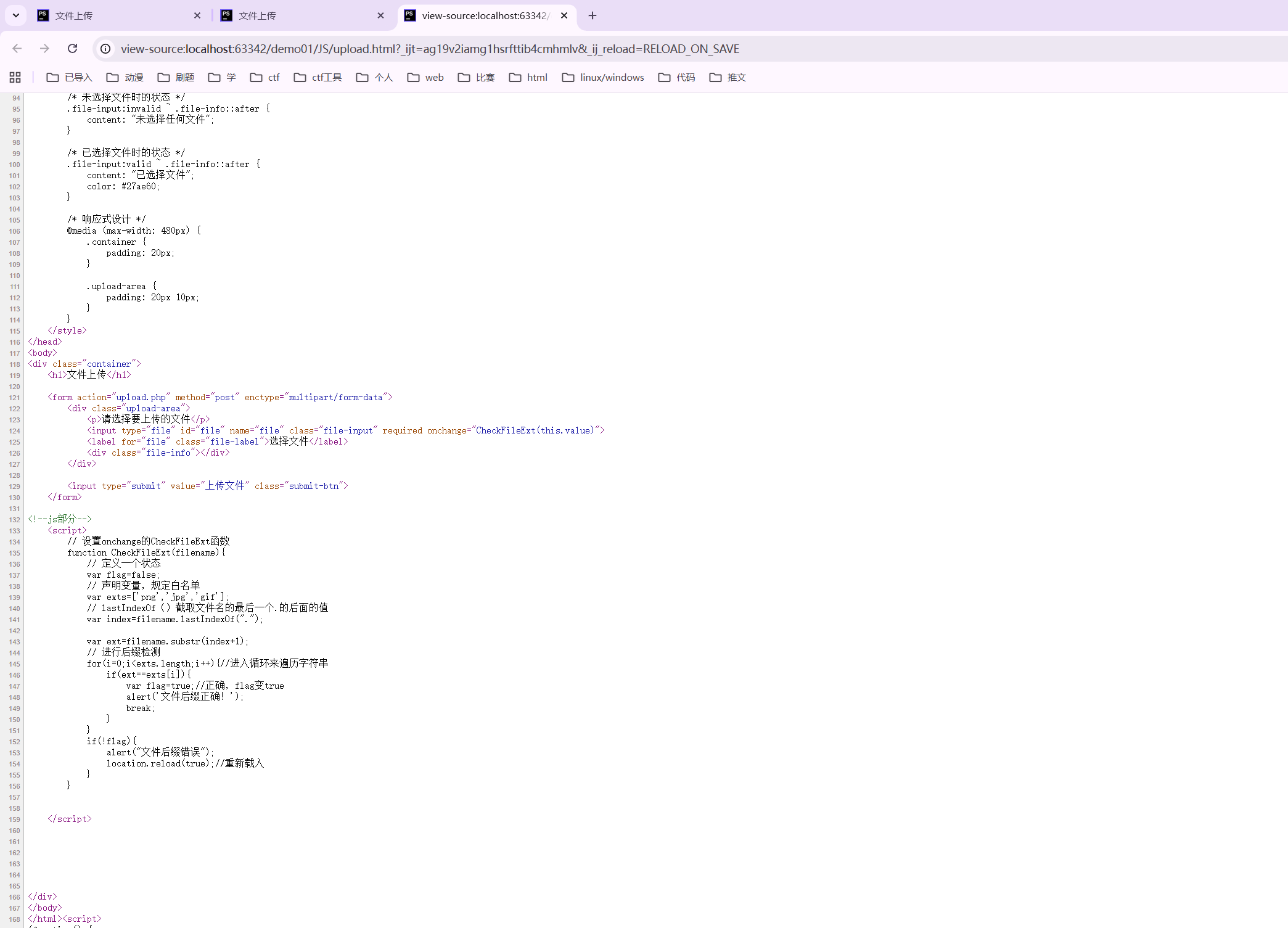Open the linux/windows bookmarks folder
This screenshot has width=1288, height=928.
(612, 77)
